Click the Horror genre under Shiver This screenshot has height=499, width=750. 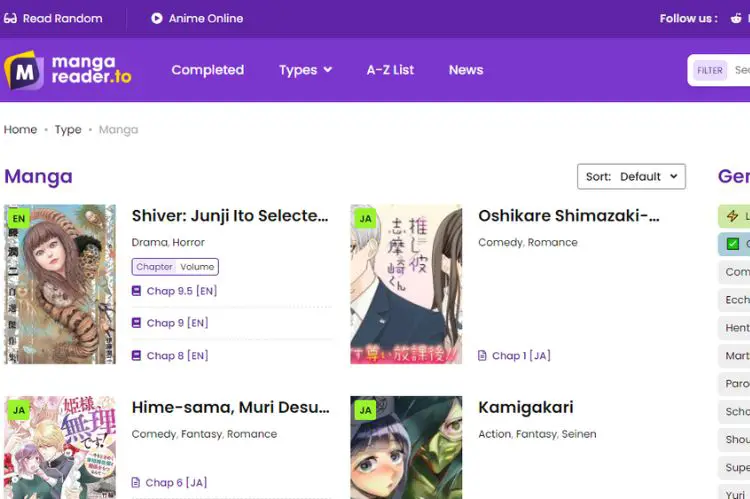coord(188,243)
